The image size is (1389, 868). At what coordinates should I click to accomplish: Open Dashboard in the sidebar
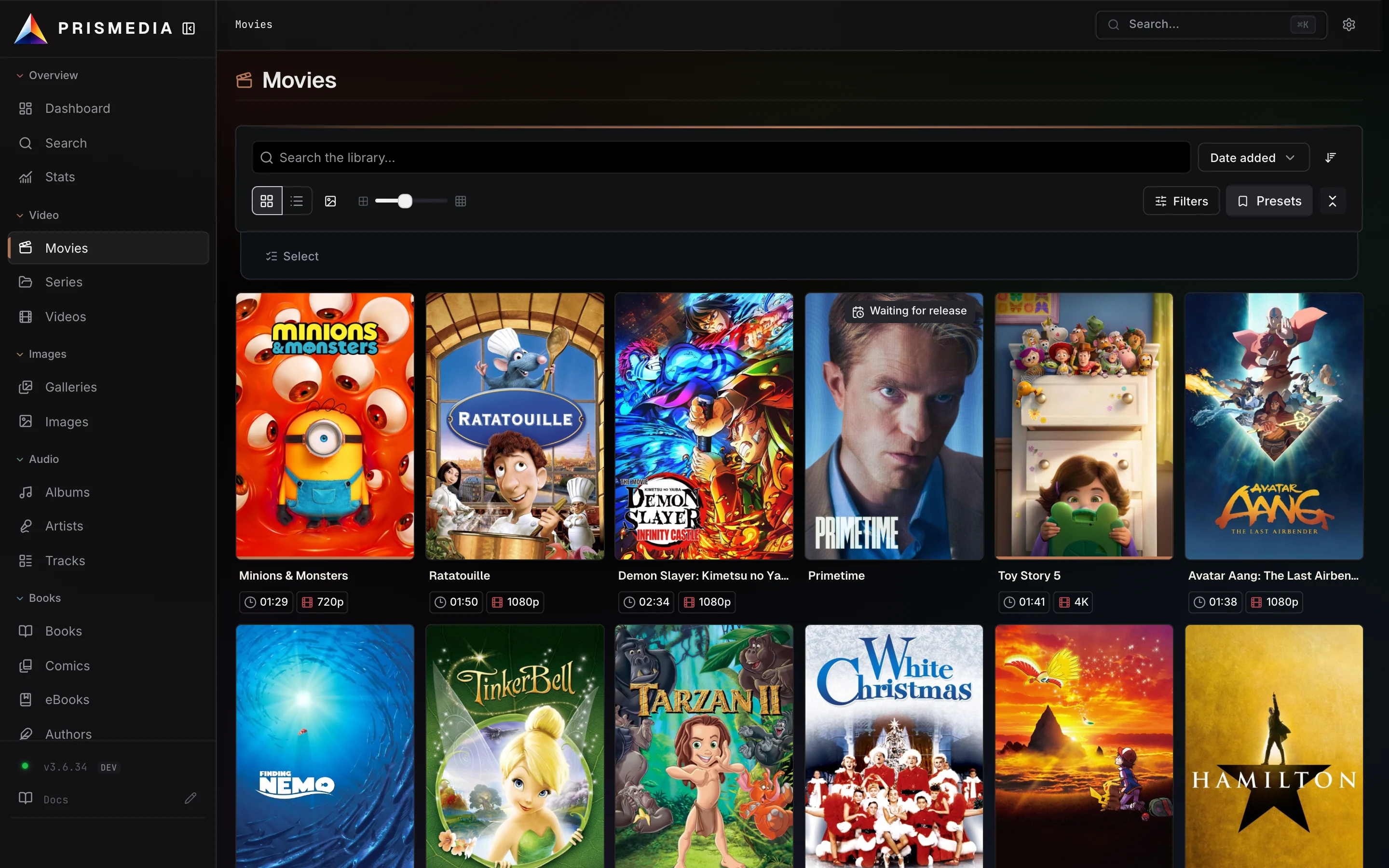[x=109, y=108]
